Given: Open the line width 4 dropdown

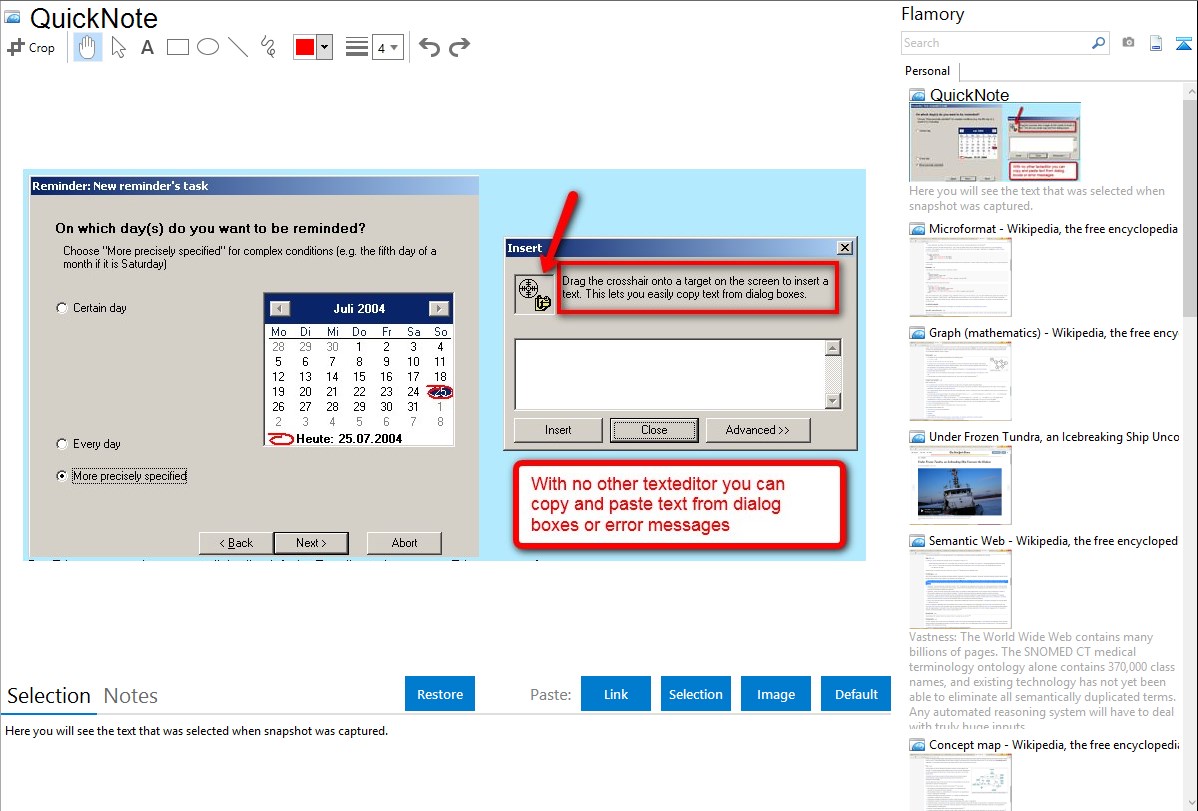Looking at the screenshot, I should 388,47.
